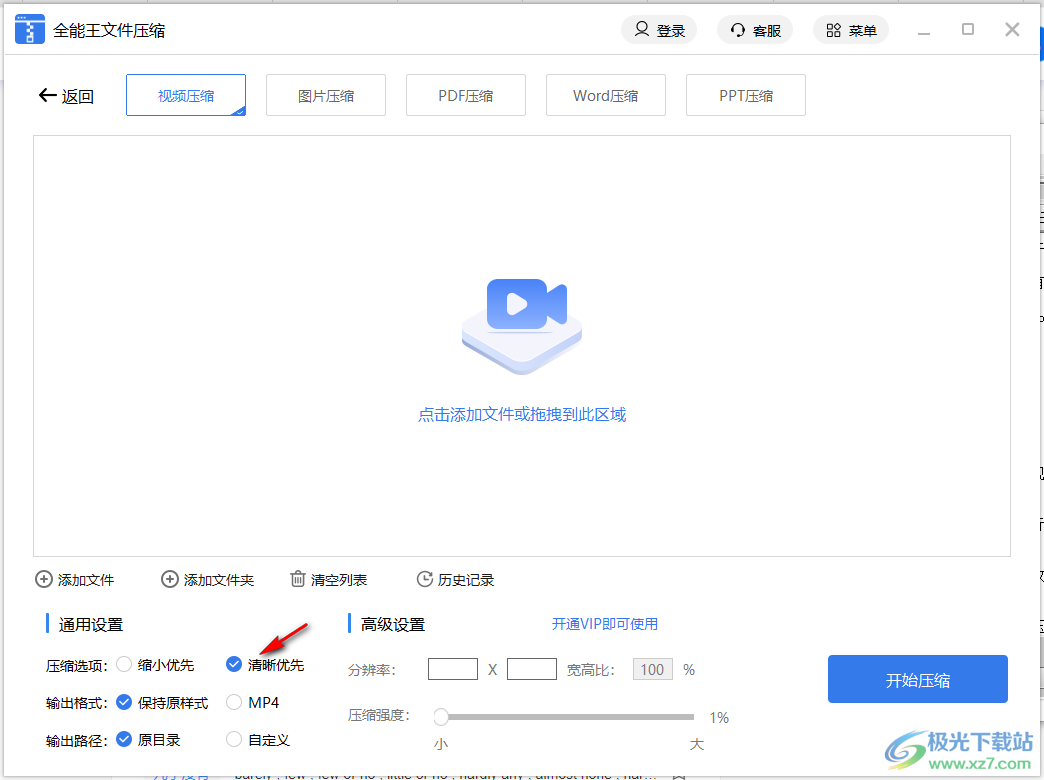Click the 高级设置 heading
This screenshot has width=1044, height=780.
click(393, 625)
